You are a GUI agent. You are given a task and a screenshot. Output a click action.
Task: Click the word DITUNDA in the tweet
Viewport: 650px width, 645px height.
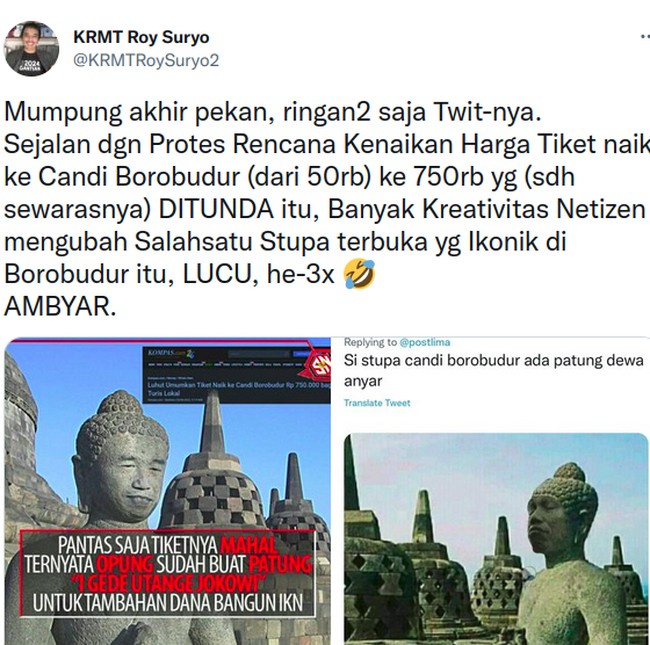(216, 209)
